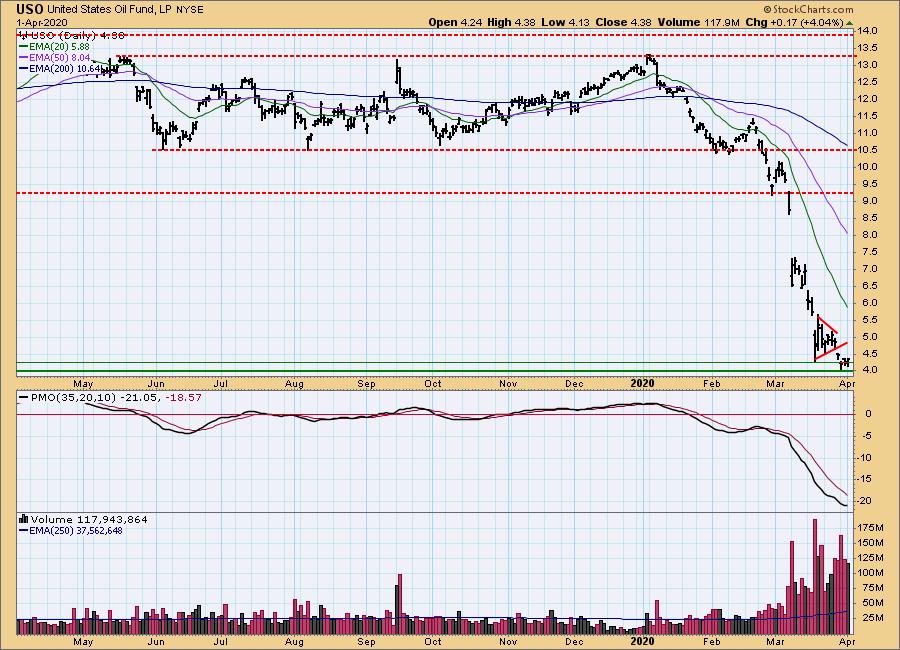
Task: Select the 'Close 4.38' value
Action: click(x=623, y=22)
